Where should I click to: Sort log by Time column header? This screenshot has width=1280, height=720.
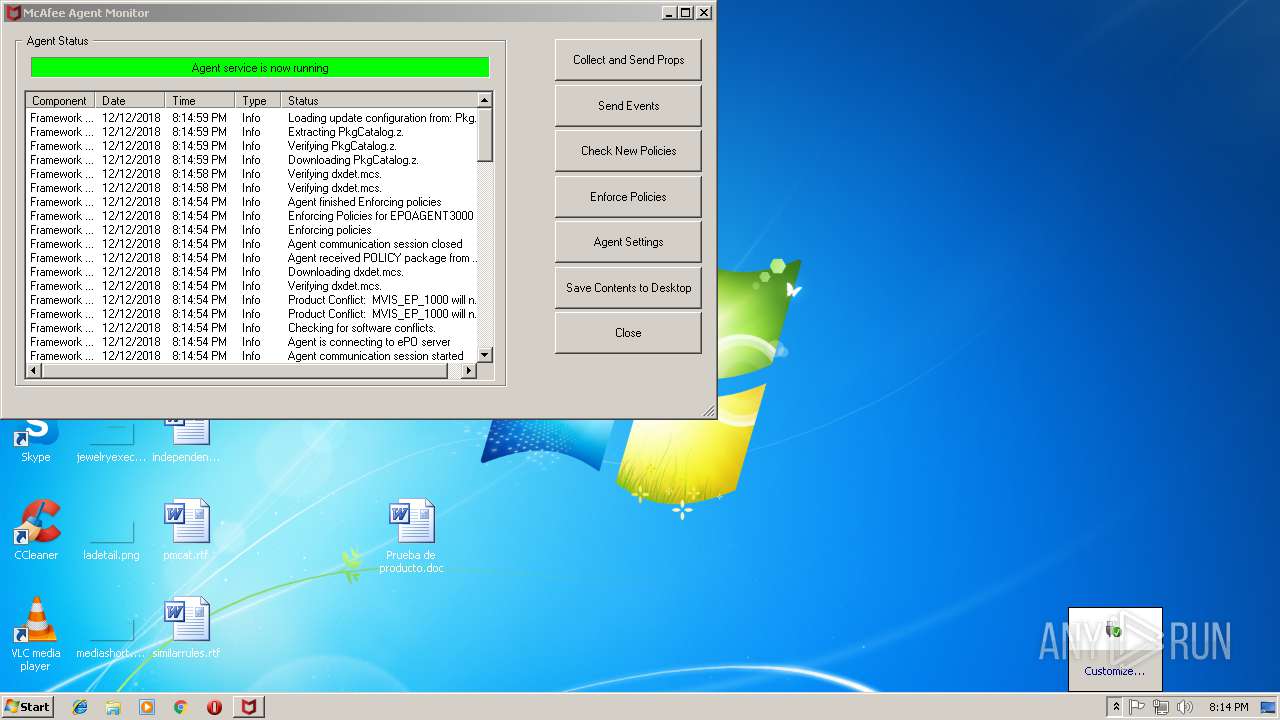pyautogui.click(x=200, y=100)
